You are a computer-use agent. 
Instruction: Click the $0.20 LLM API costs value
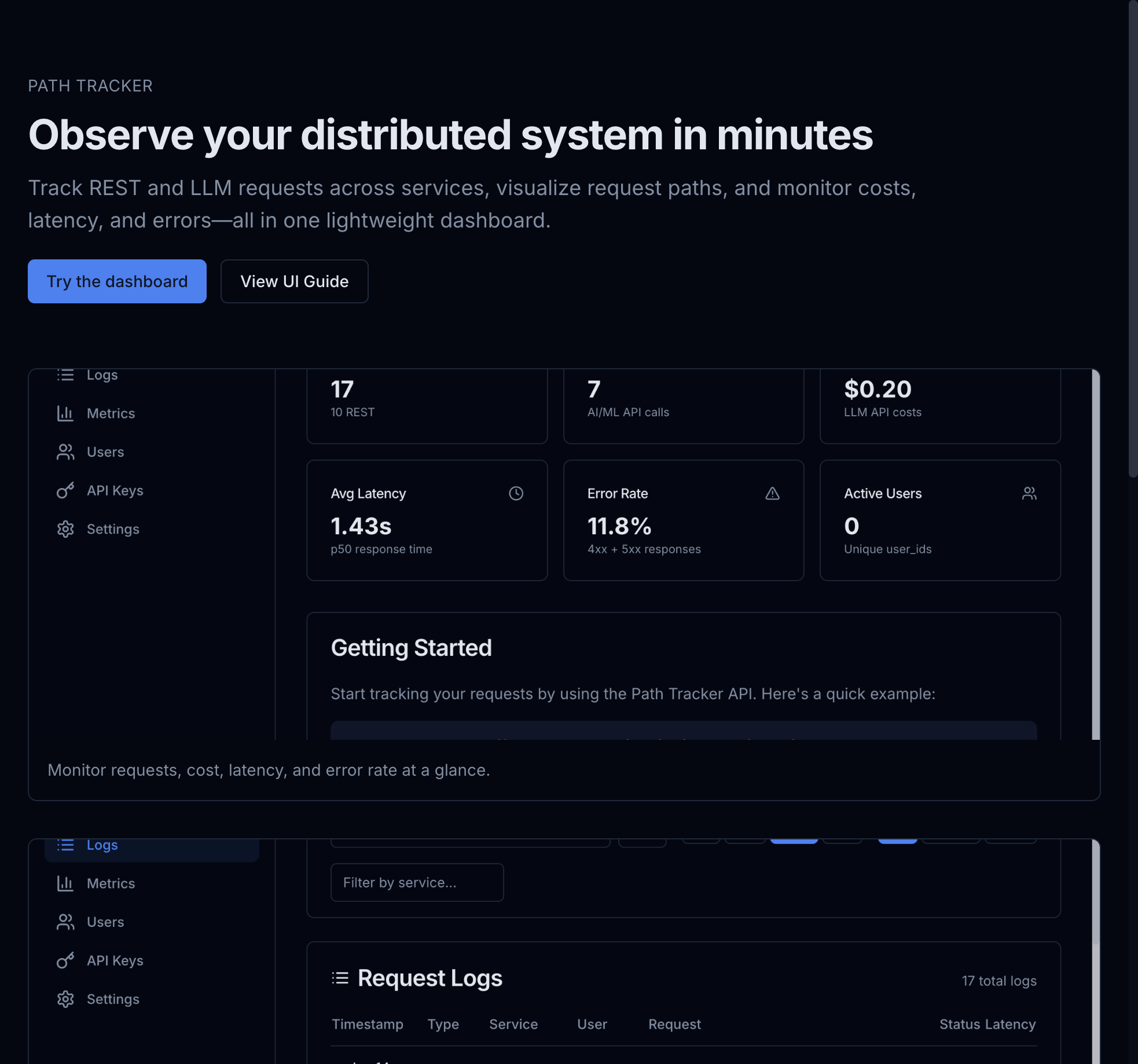[878, 389]
